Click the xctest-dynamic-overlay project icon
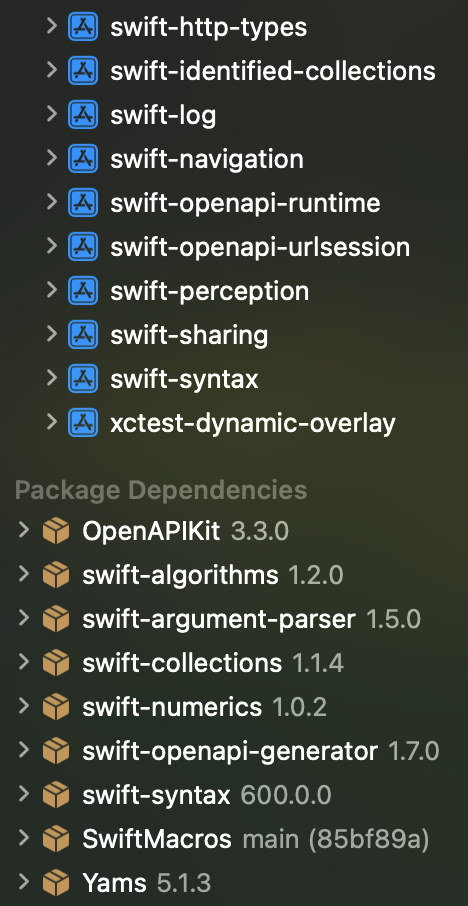 [83, 422]
